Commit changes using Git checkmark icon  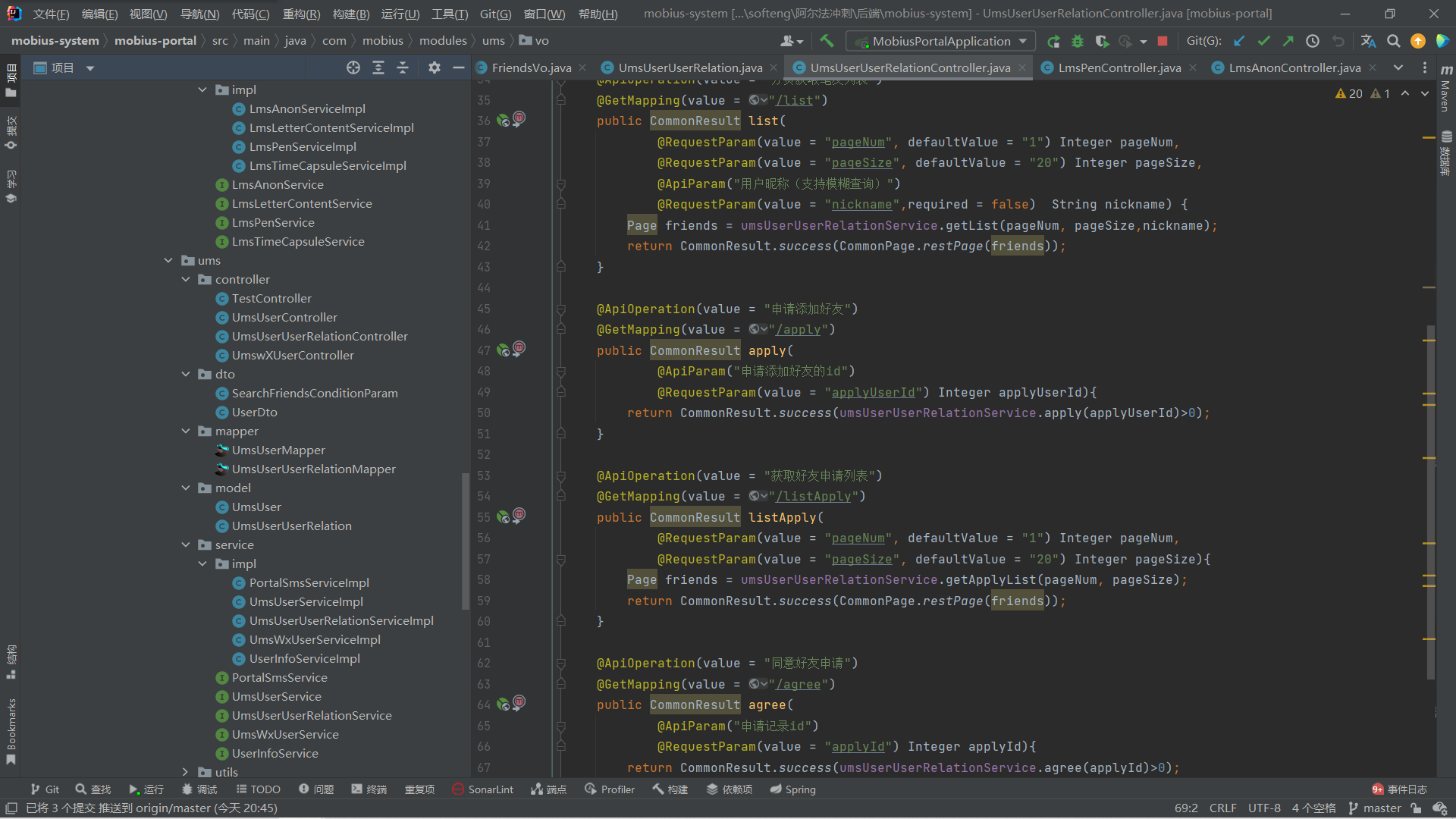click(1263, 41)
